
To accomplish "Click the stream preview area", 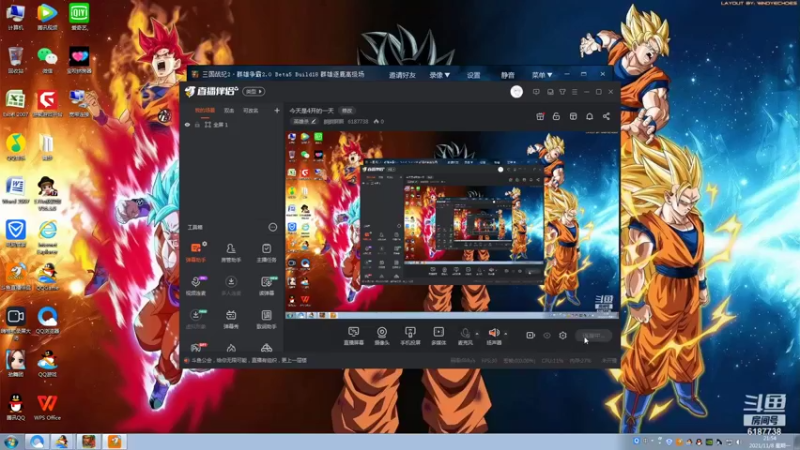I will pyautogui.click(x=452, y=225).
